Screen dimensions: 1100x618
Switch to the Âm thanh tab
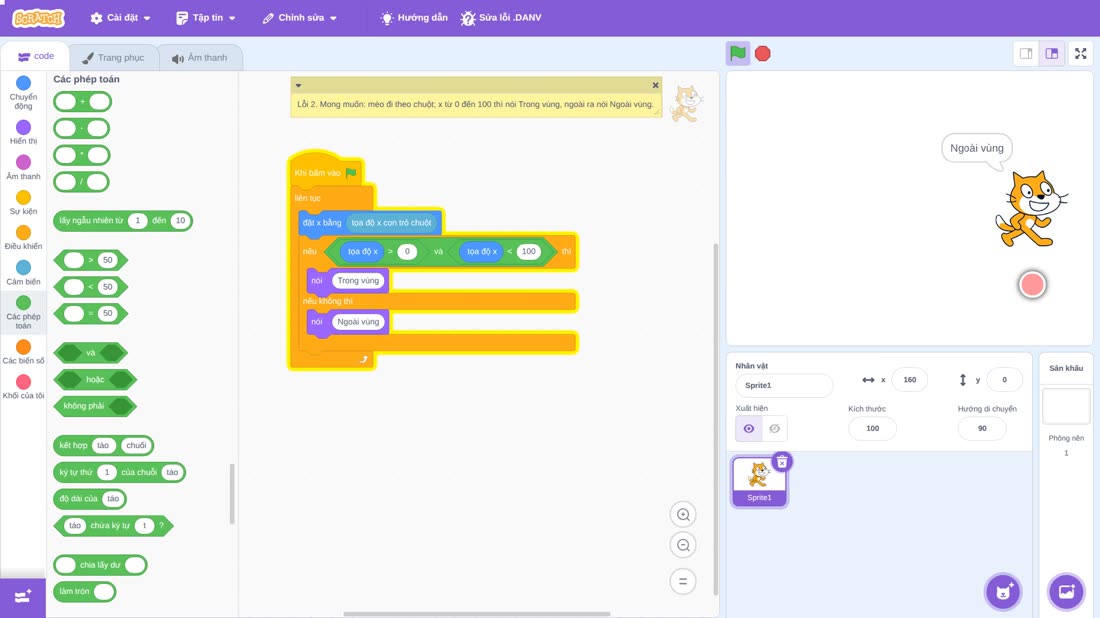(200, 58)
